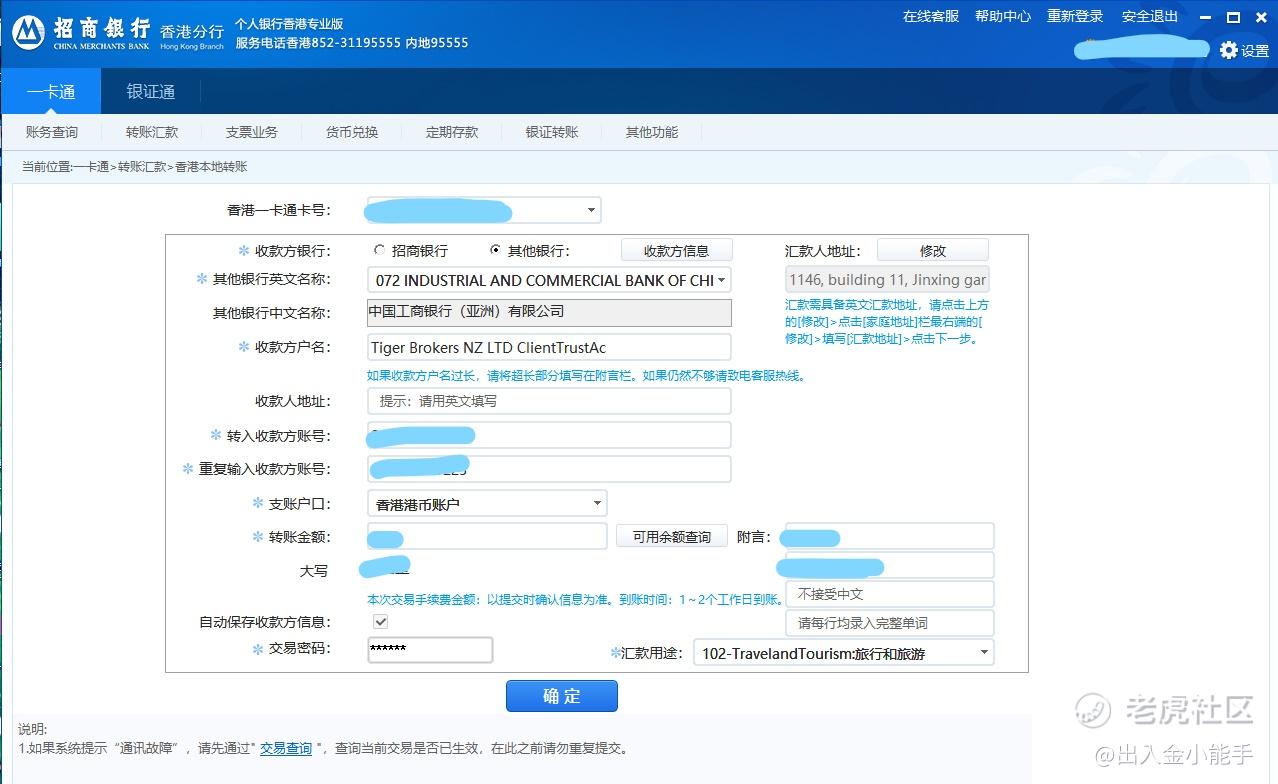This screenshot has height=784, width=1278.
Task: Click the 修改 button for remitter address
Action: (x=933, y=250)
